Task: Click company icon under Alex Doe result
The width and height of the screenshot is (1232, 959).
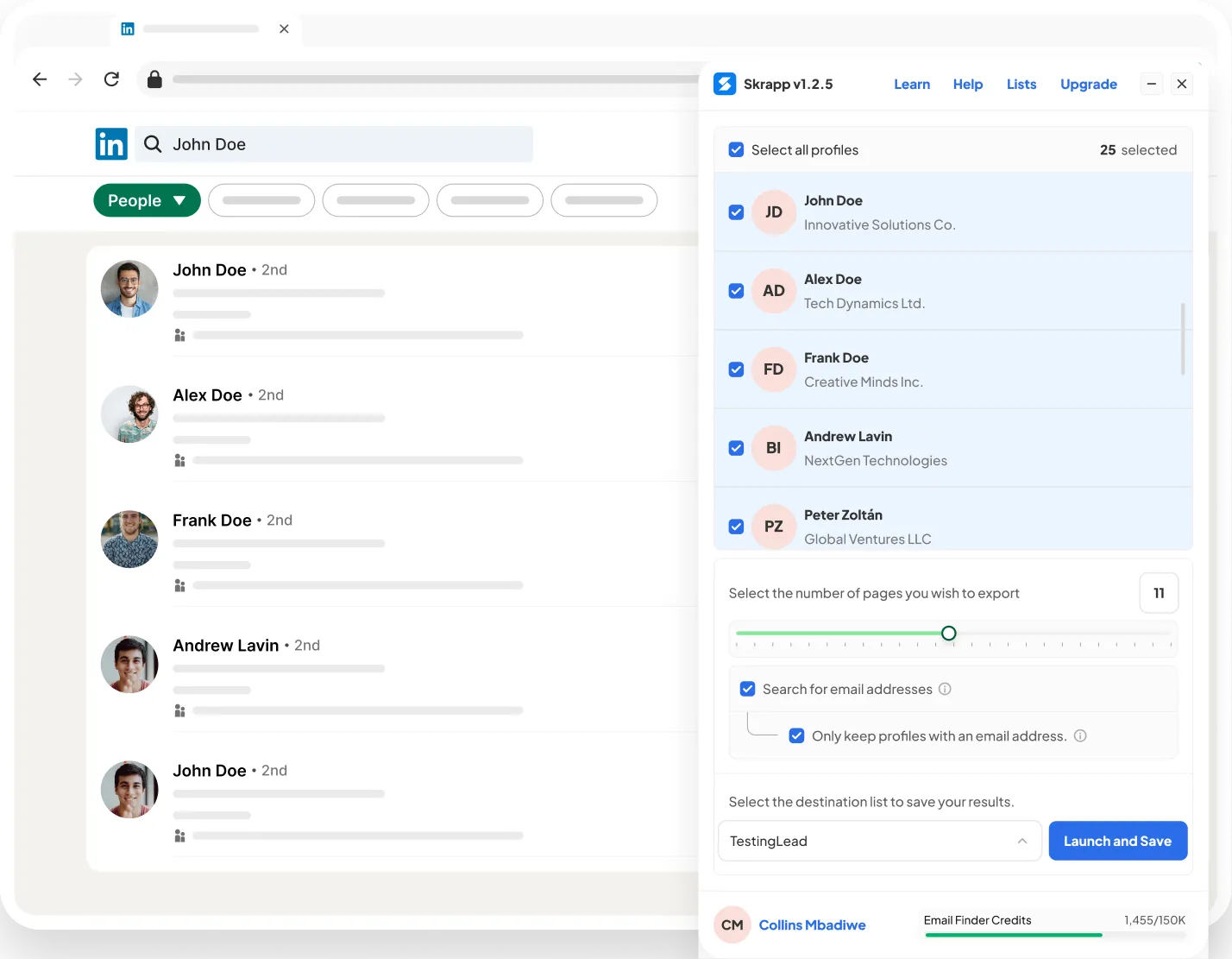Action: click(179, 460)
